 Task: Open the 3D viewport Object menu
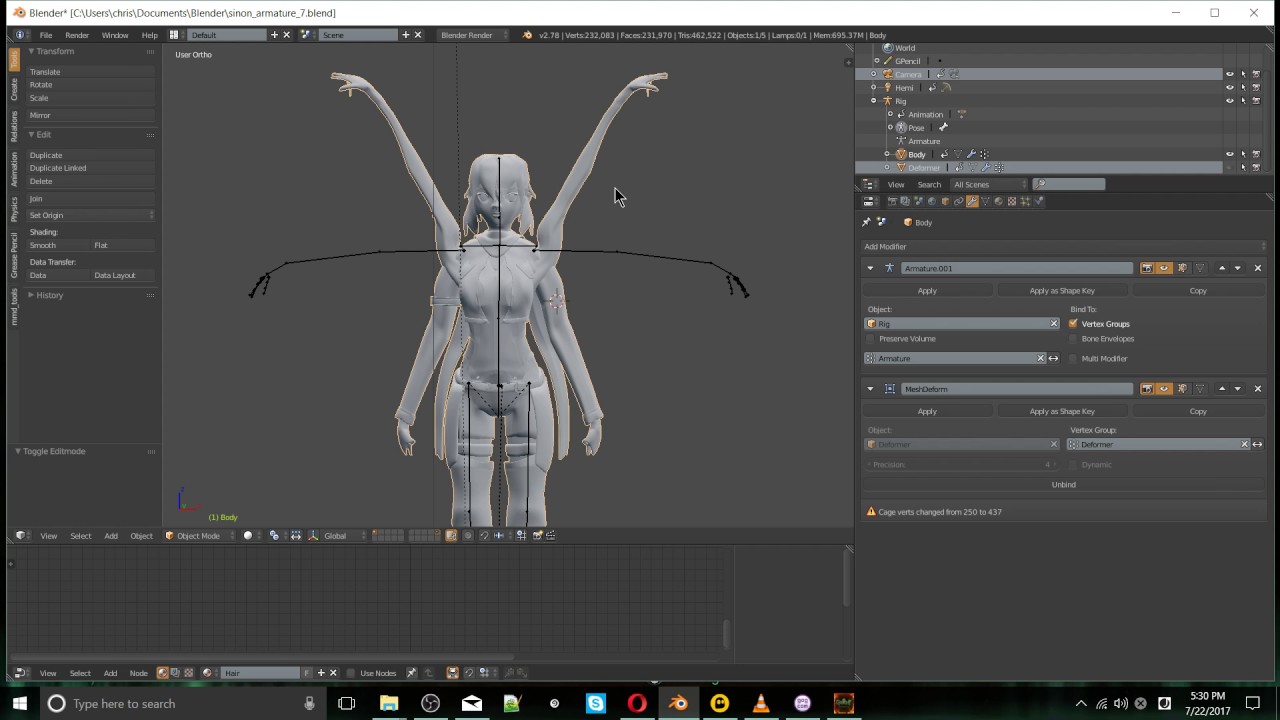[141, 536]
